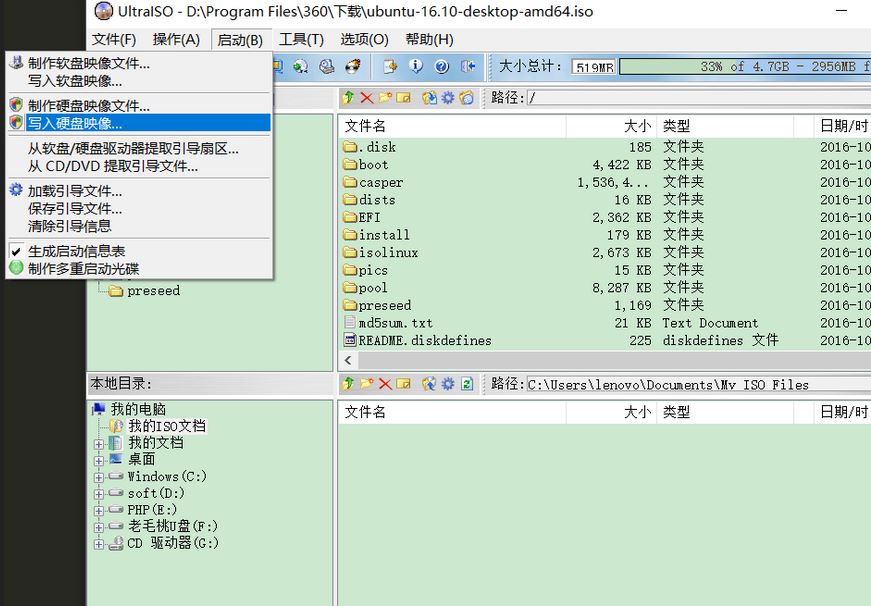
Task: Open the image info toolbar icon
Action: click(x=416, y=67)
